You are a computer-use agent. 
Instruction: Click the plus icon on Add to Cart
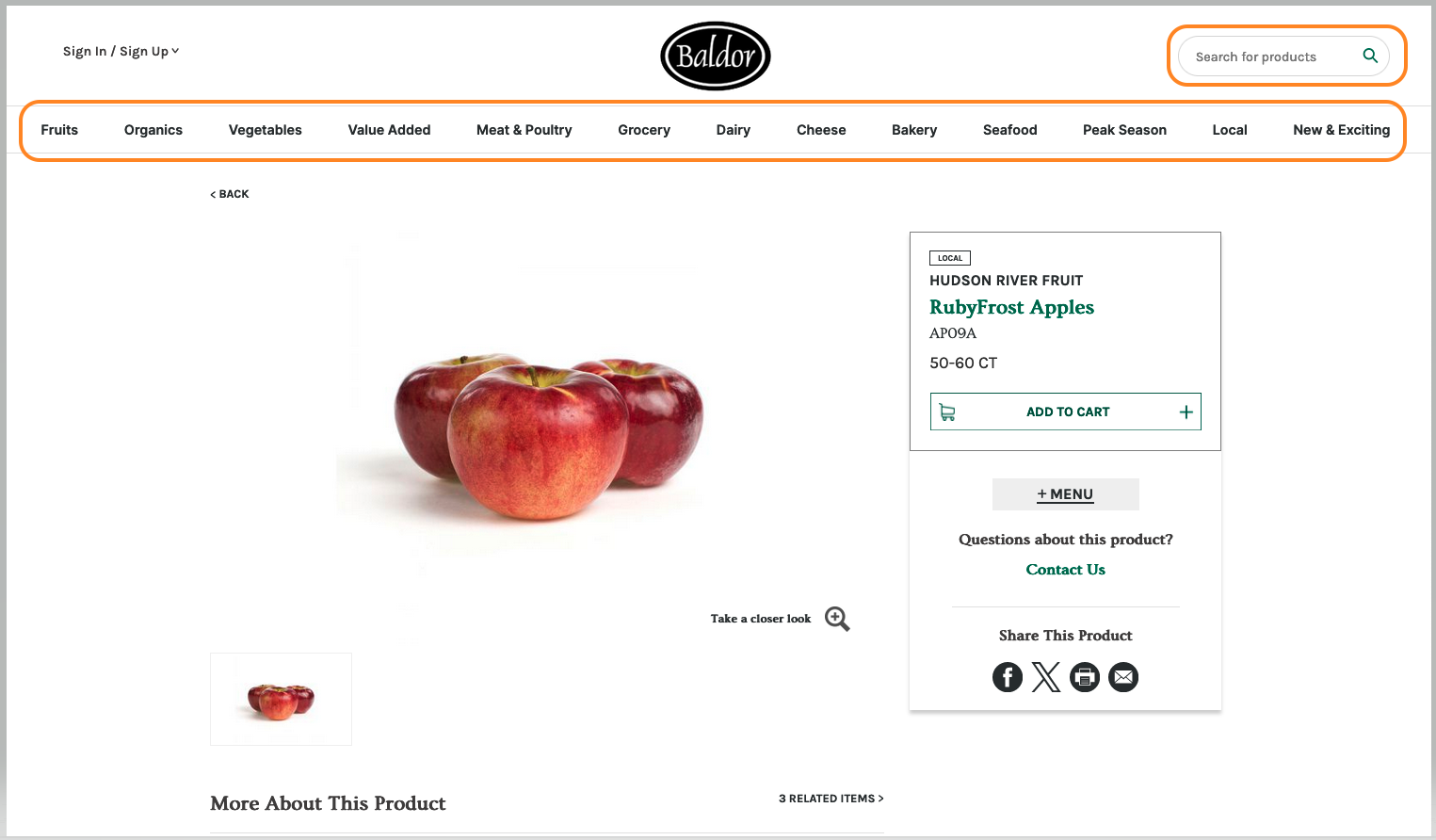click(x=1186, y=412)
